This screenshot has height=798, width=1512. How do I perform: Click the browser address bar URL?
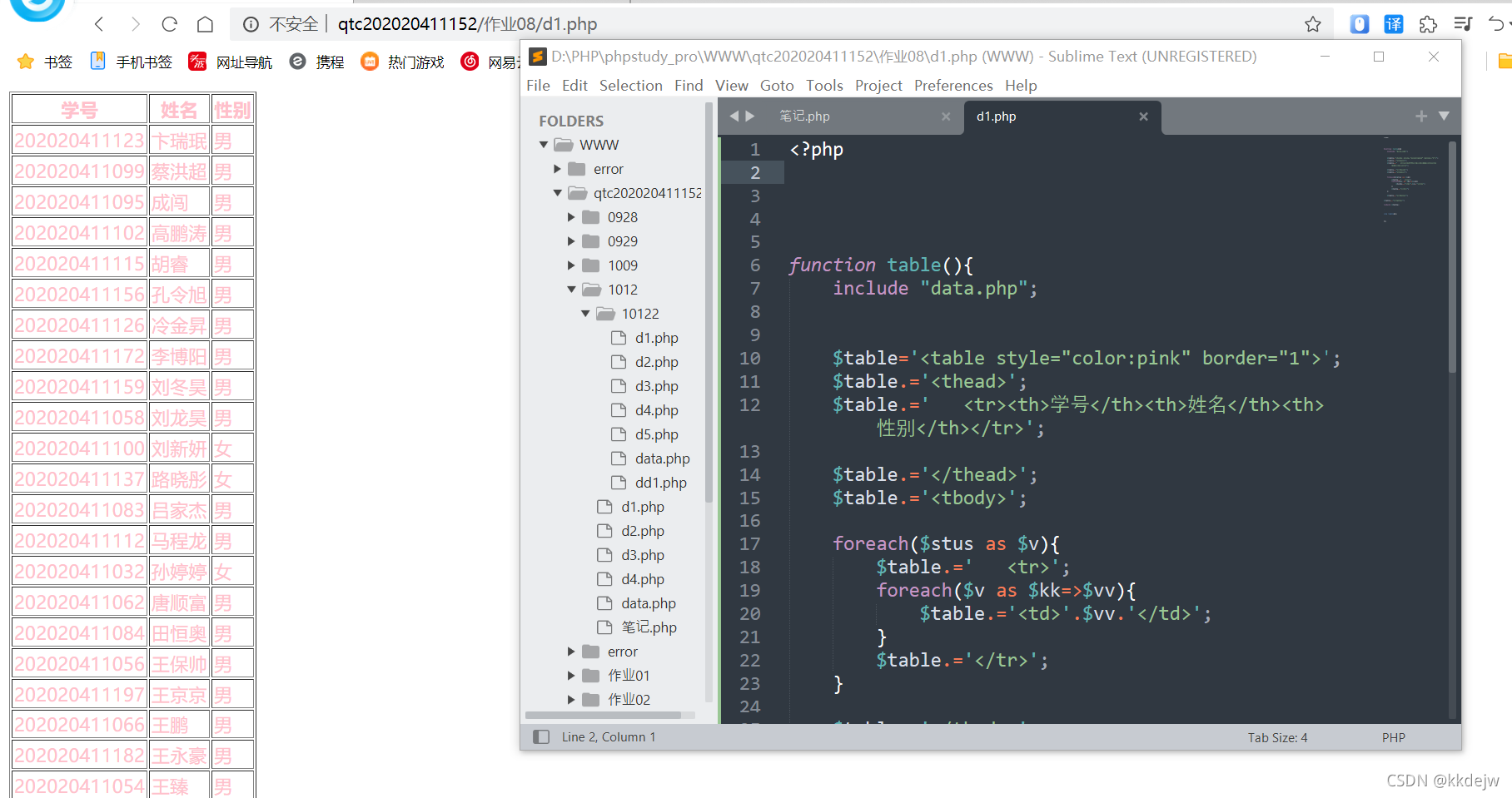click(x=467, y=24)
